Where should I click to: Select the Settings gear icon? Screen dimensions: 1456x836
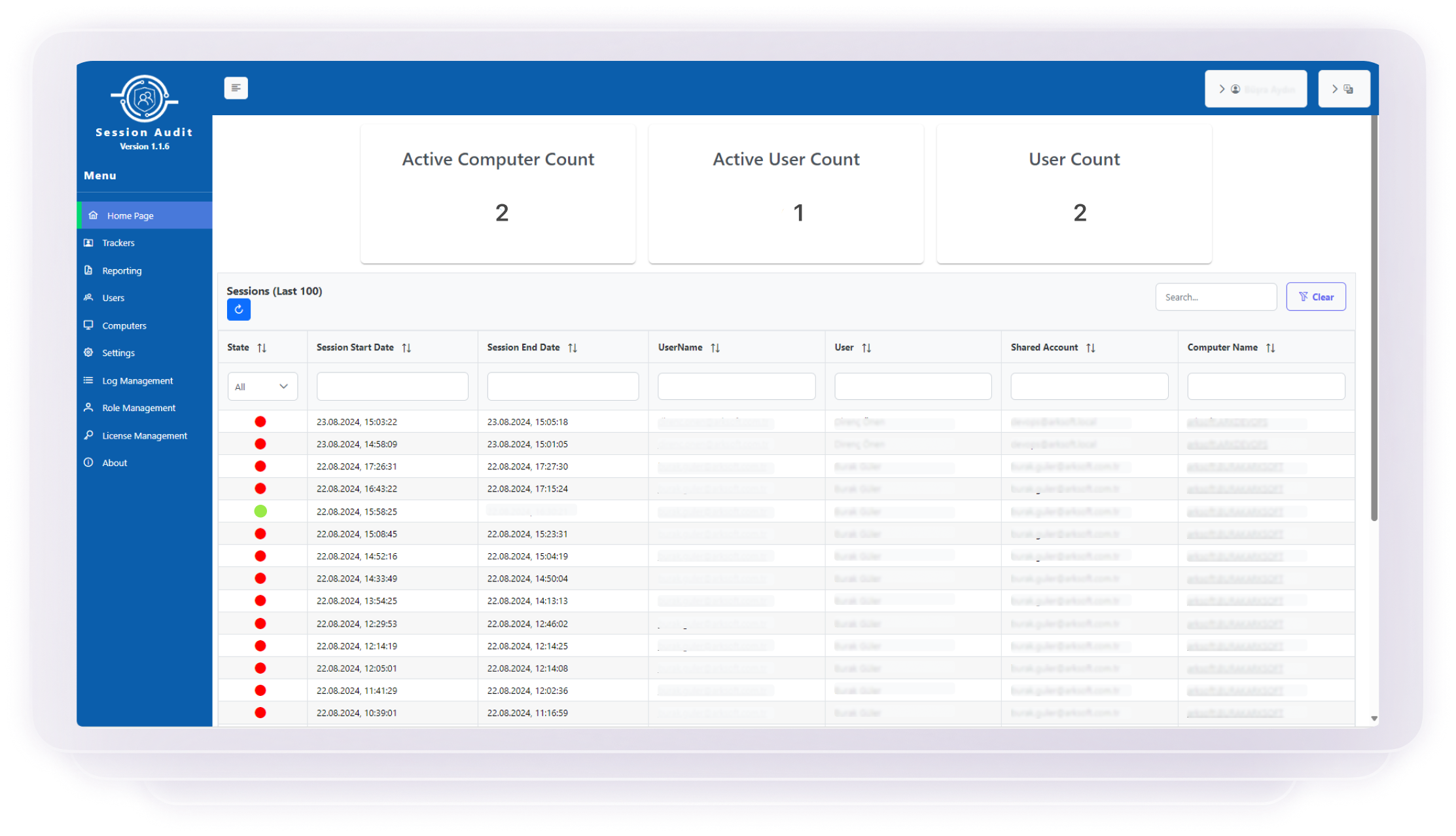point(89,352)
